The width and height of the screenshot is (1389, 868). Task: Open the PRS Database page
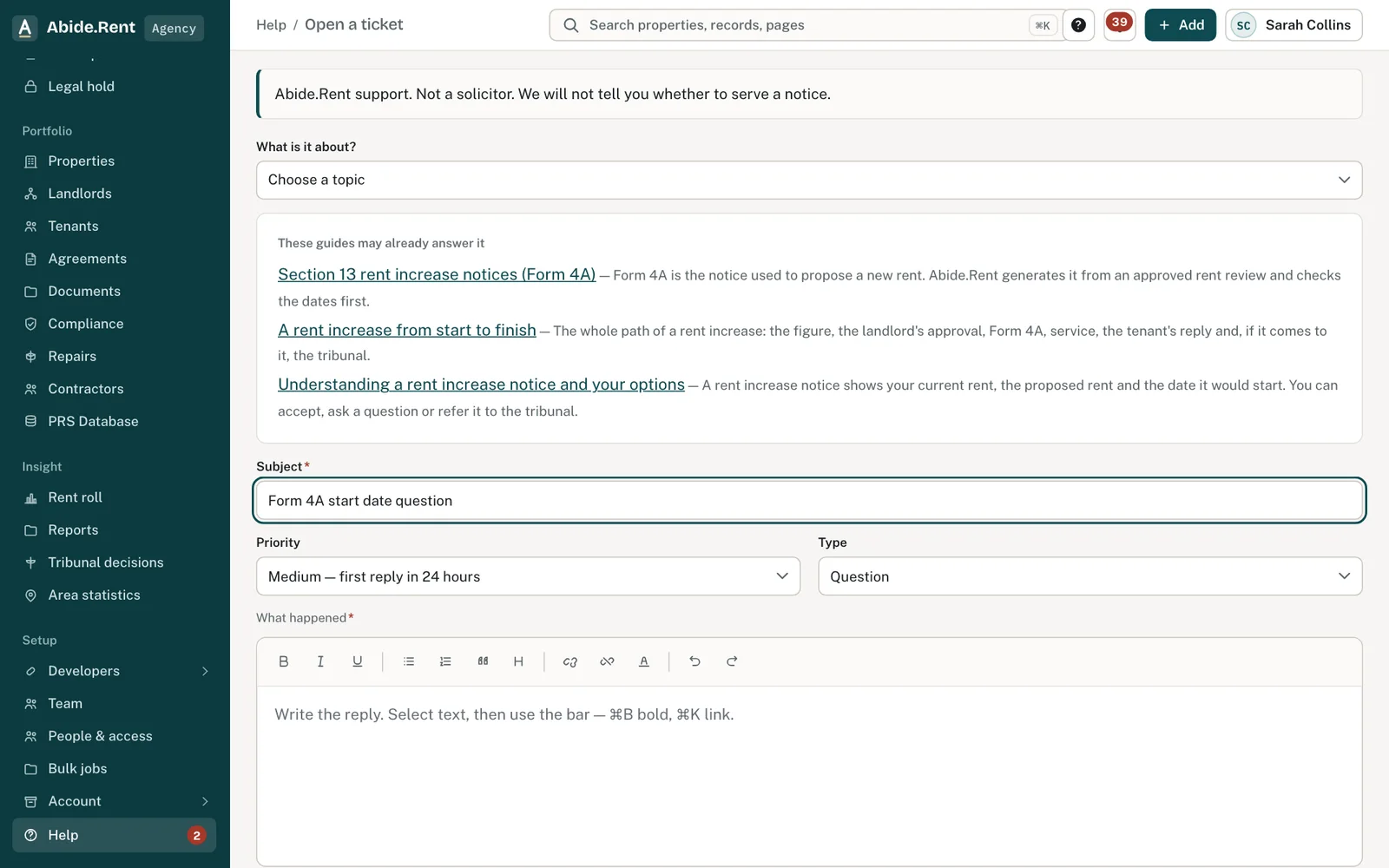click(115, 422)
